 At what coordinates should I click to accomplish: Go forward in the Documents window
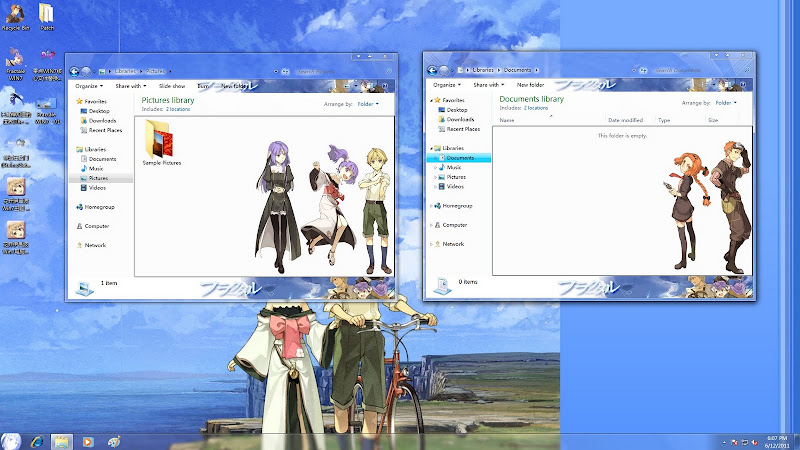point(444,70)
